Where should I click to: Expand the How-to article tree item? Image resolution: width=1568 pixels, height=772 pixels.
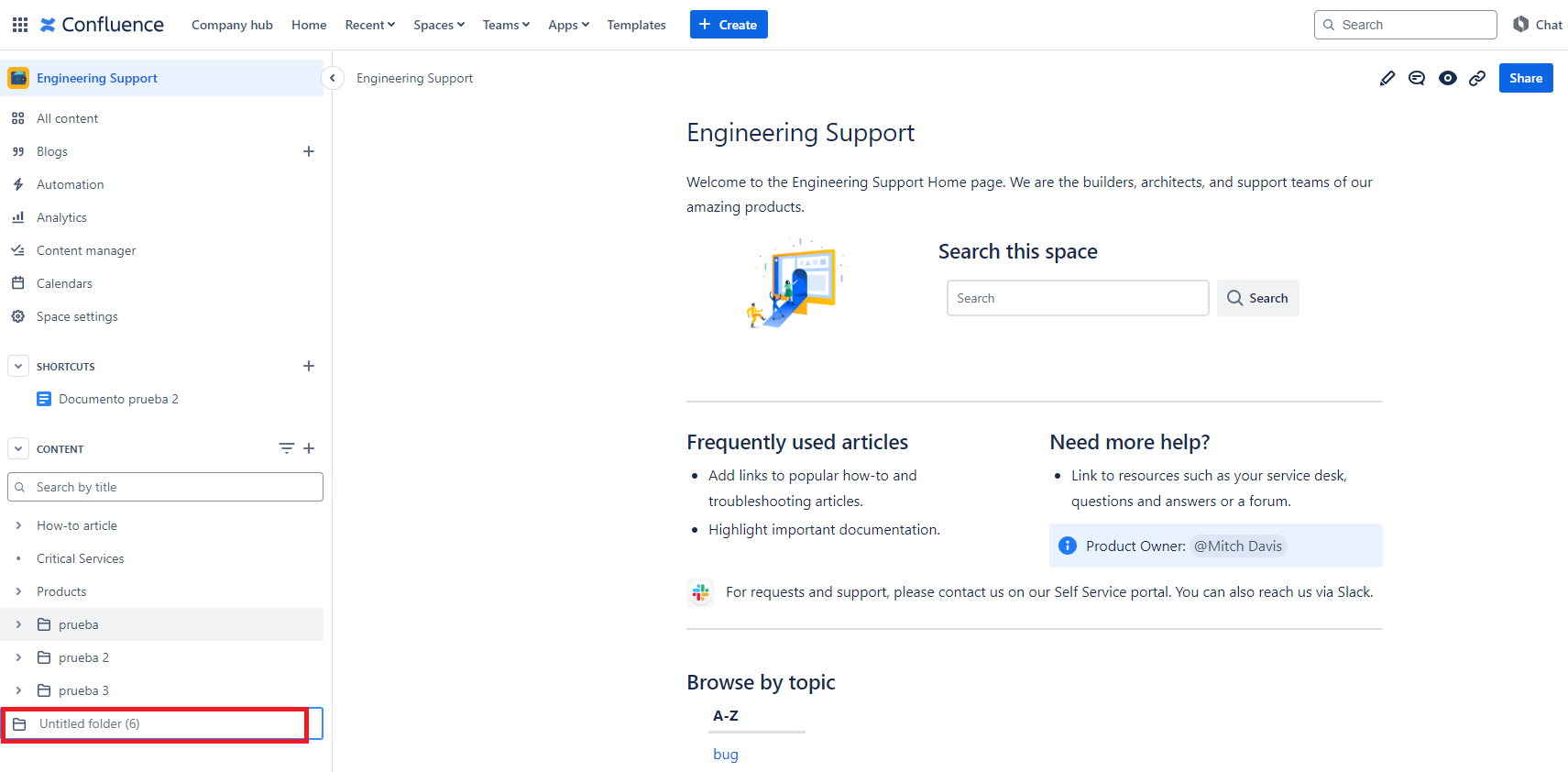coord(18,525)
